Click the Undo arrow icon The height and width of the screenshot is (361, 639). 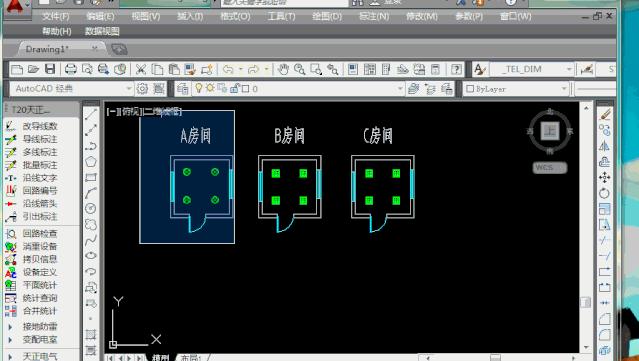[228, 69]
